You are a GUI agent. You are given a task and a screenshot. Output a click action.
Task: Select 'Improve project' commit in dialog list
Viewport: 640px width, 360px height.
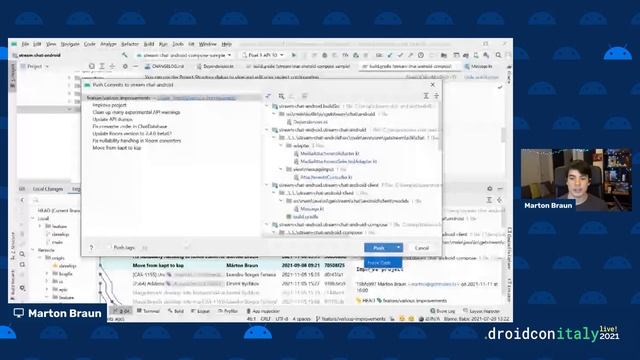[x=109, y=105]
